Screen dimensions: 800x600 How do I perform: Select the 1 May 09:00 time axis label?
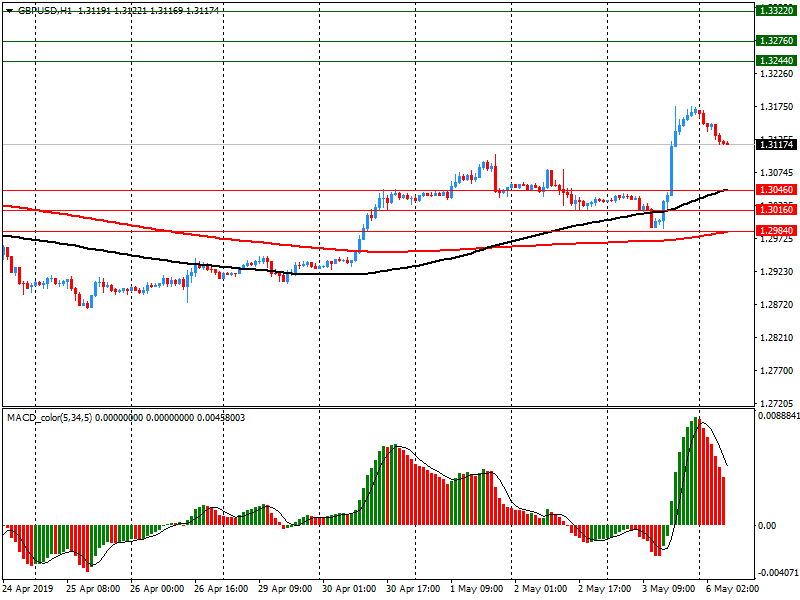[476, 590]
